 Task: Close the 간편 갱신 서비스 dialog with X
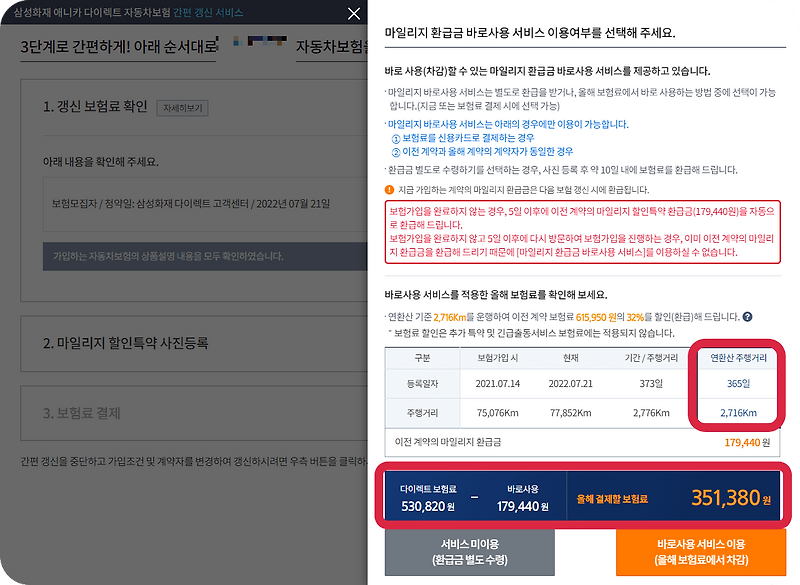[x=354, y=13]
